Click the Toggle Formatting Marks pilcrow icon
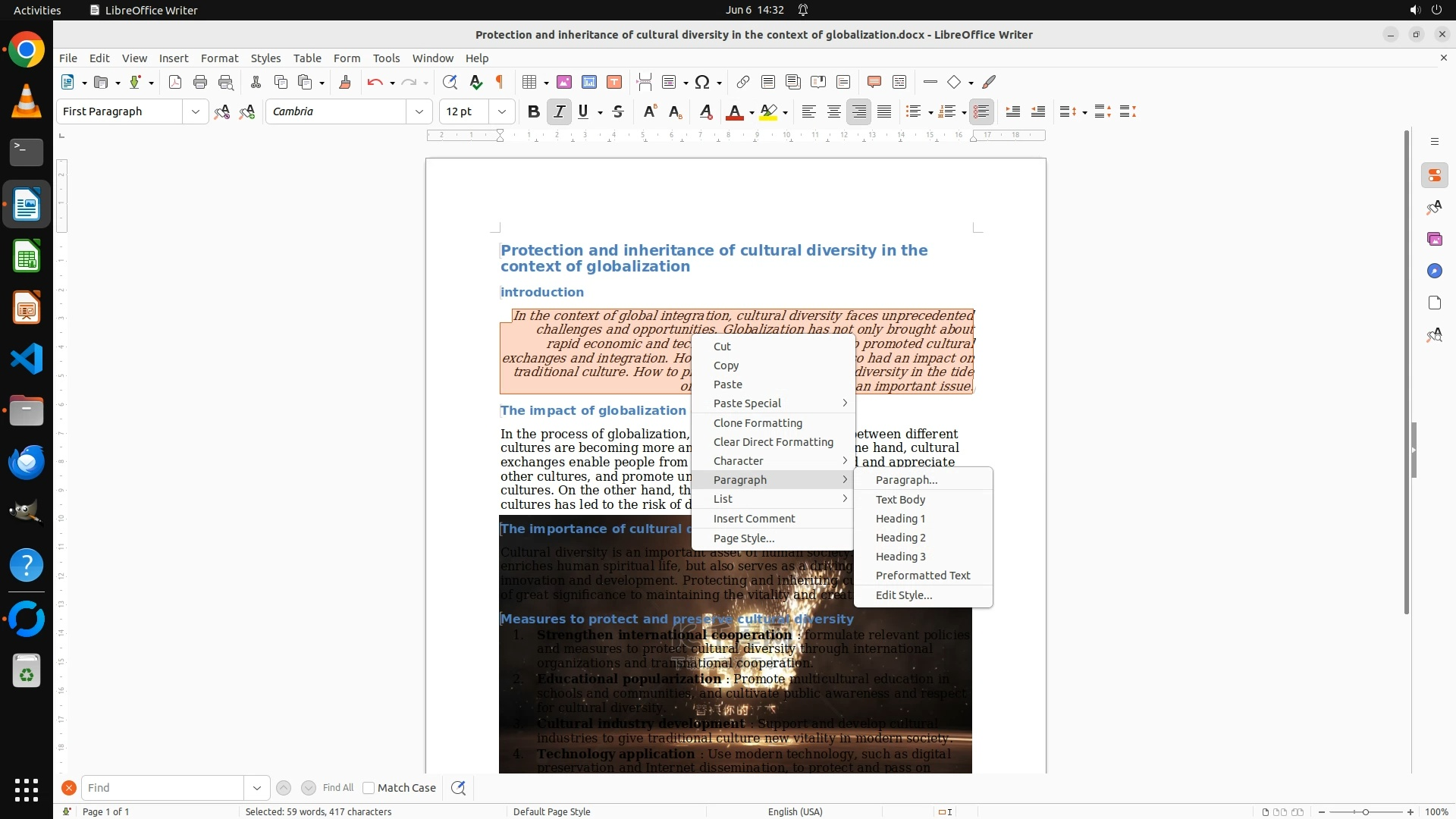This screenshot has width=1456, height=819. click(500, 83)
